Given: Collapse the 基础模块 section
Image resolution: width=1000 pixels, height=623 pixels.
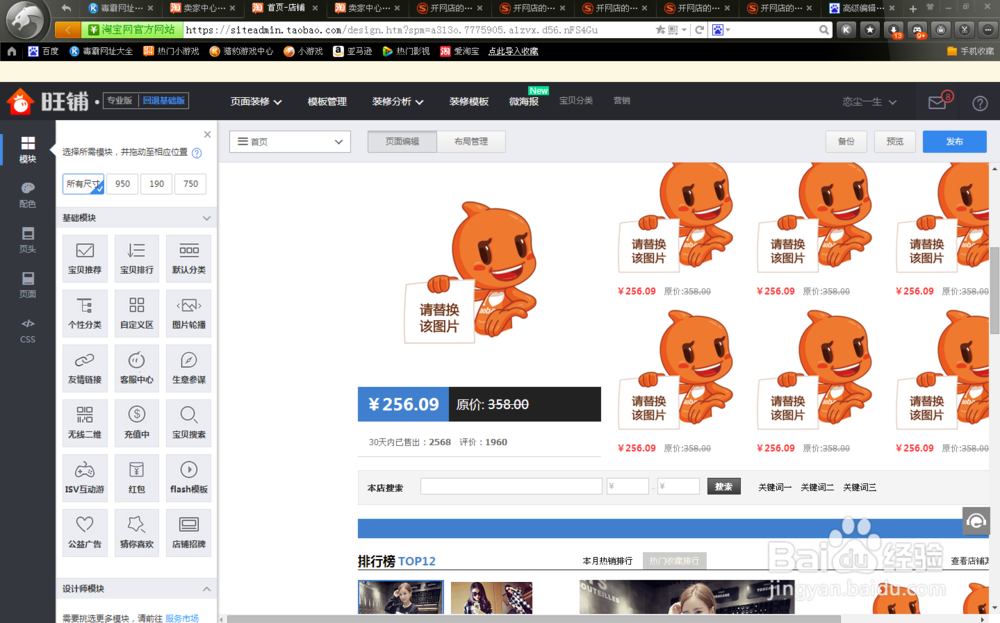Looking at the screenshot, I should [207, 218].
